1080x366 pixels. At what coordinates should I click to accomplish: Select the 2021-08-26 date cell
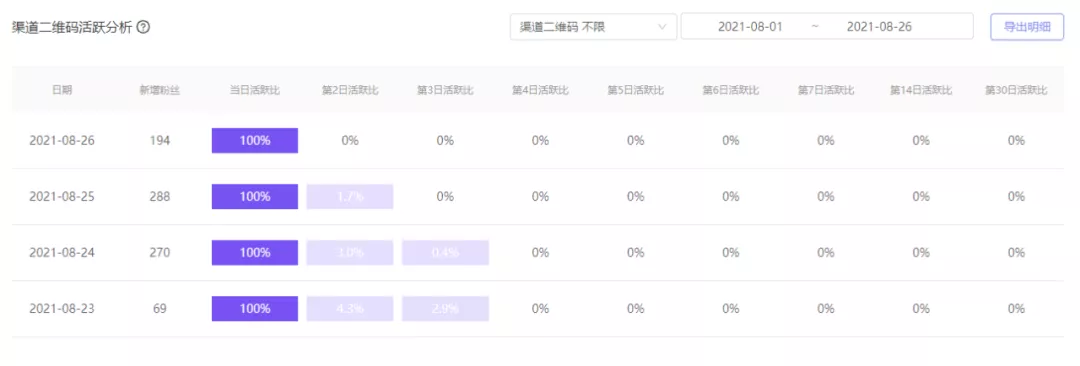tap(62, 141)
